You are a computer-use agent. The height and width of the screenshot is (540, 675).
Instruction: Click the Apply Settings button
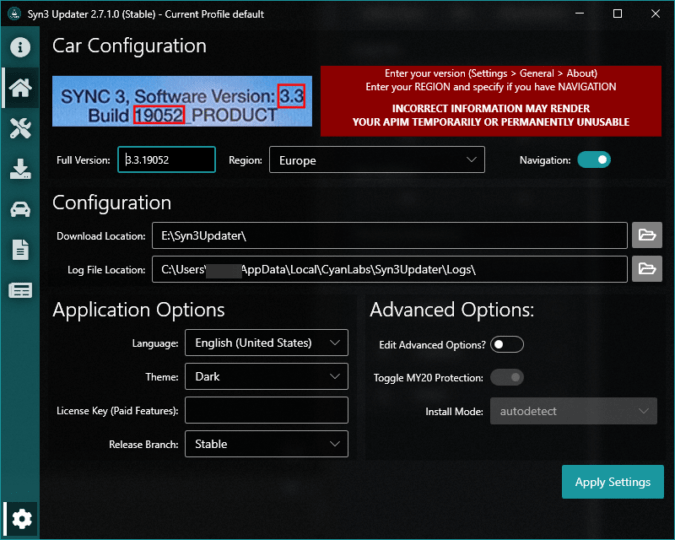[613, 482]
